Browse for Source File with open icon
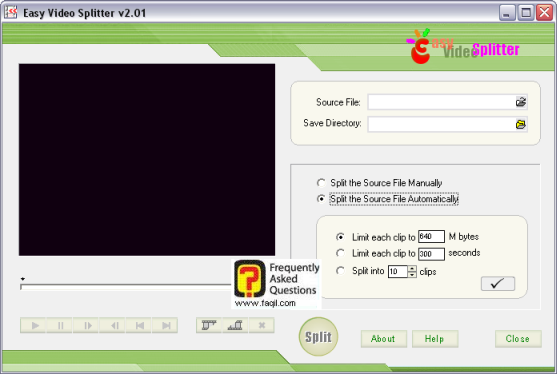 click(521, 102)
